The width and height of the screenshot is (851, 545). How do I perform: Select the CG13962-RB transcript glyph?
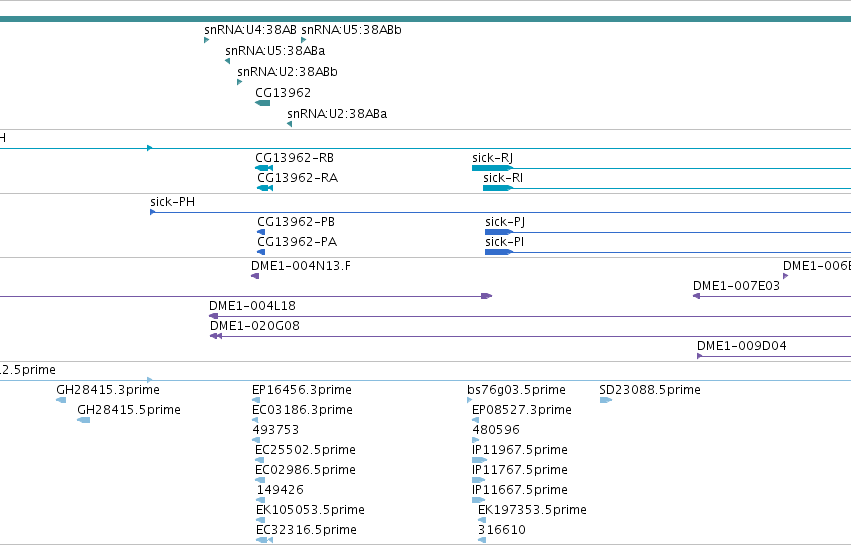[264, 168]
